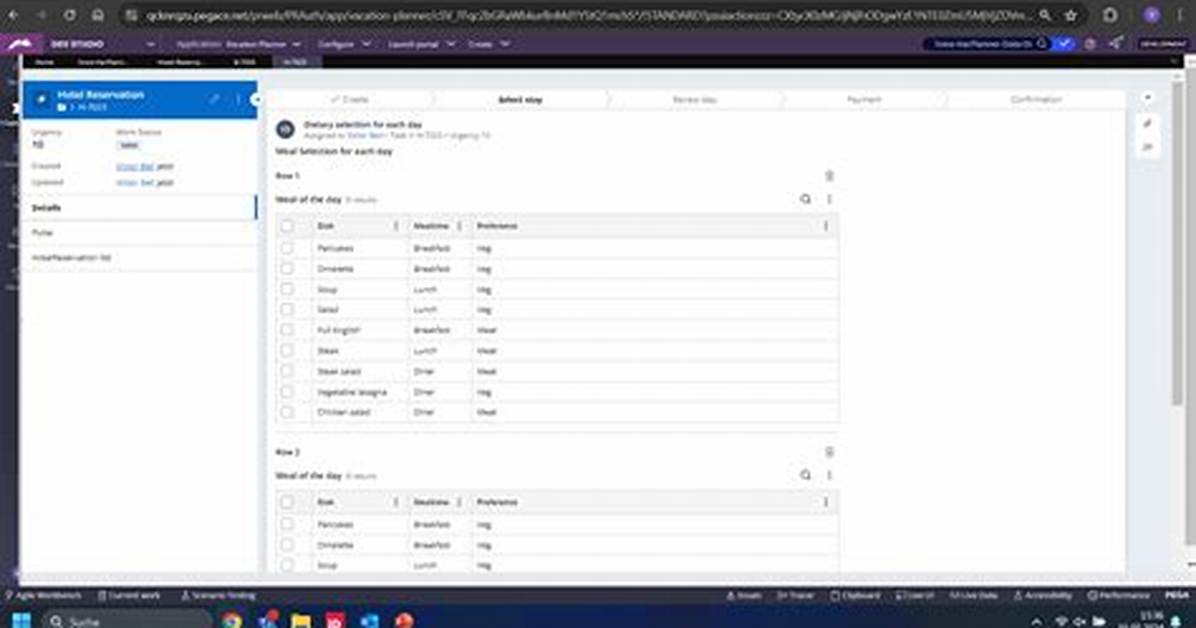Select the HotelReservation list tab
The image size is (1196, 628).
pos(140,258)
